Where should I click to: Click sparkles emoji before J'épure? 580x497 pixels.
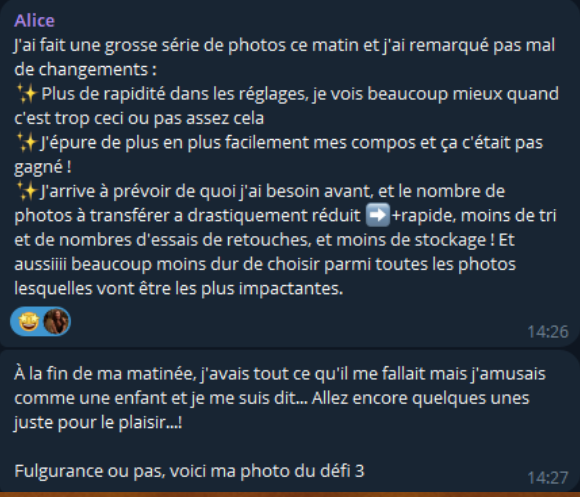click(27, 142)
